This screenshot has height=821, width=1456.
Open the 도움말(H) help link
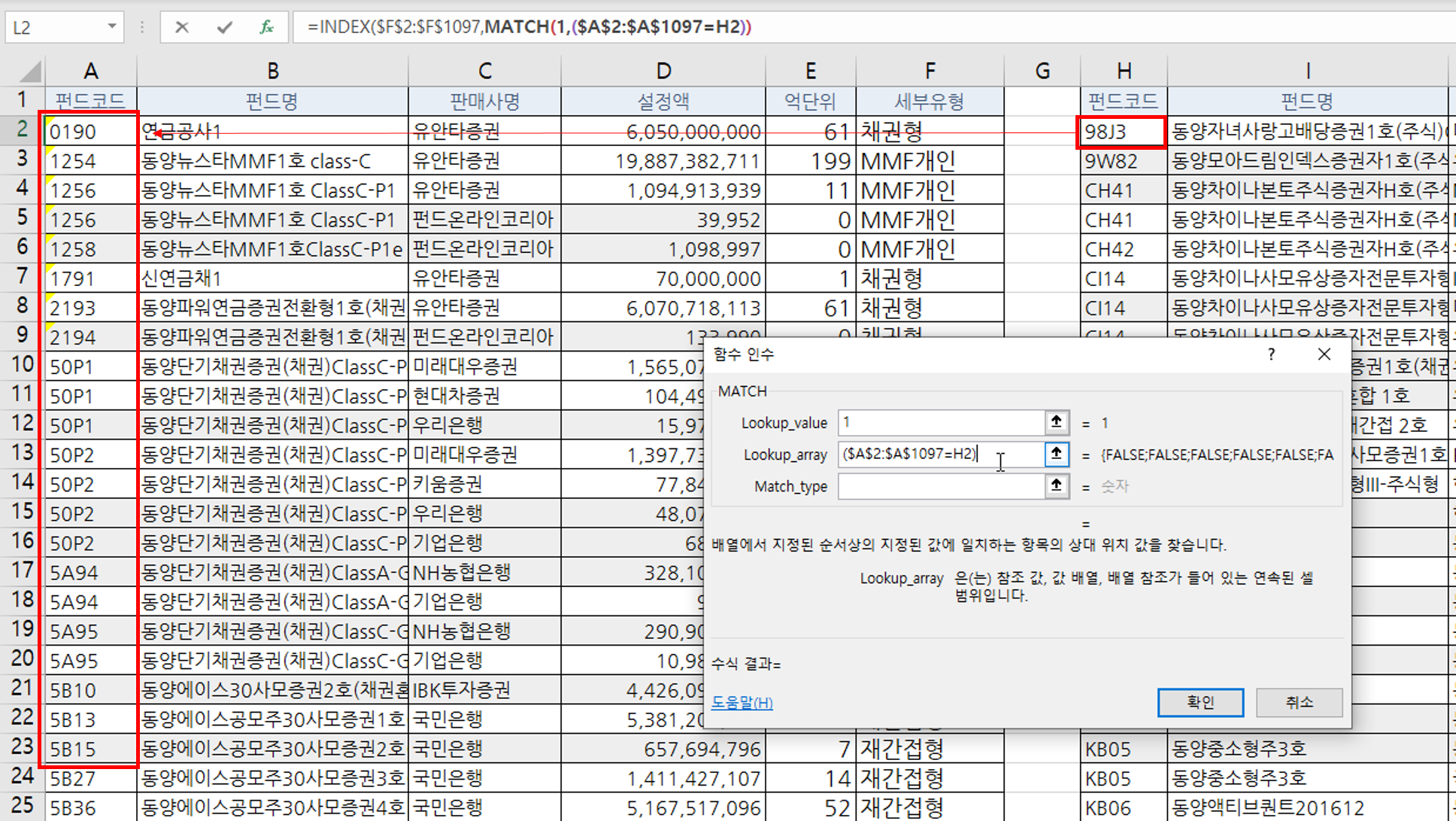click(x=742, y=703)
